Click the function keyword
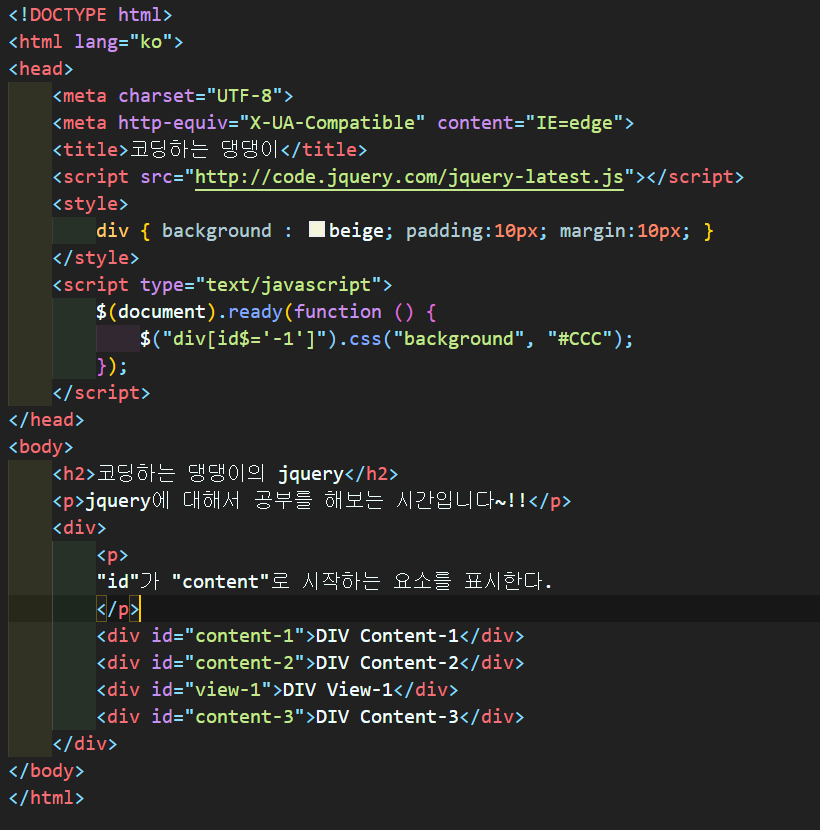The width and height of the screenshot is (820, 830). [x=338, y=312]
